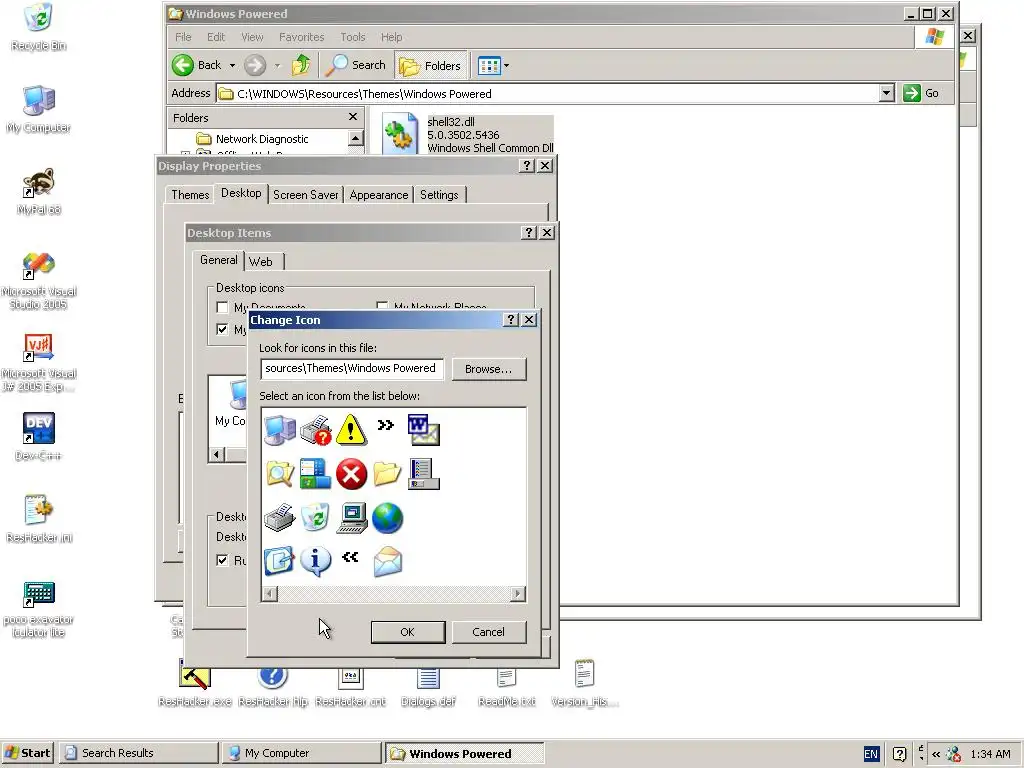Select the recycle bin icon in icon list
This screenshot has width=1024, height=768.
pos(316,518)
